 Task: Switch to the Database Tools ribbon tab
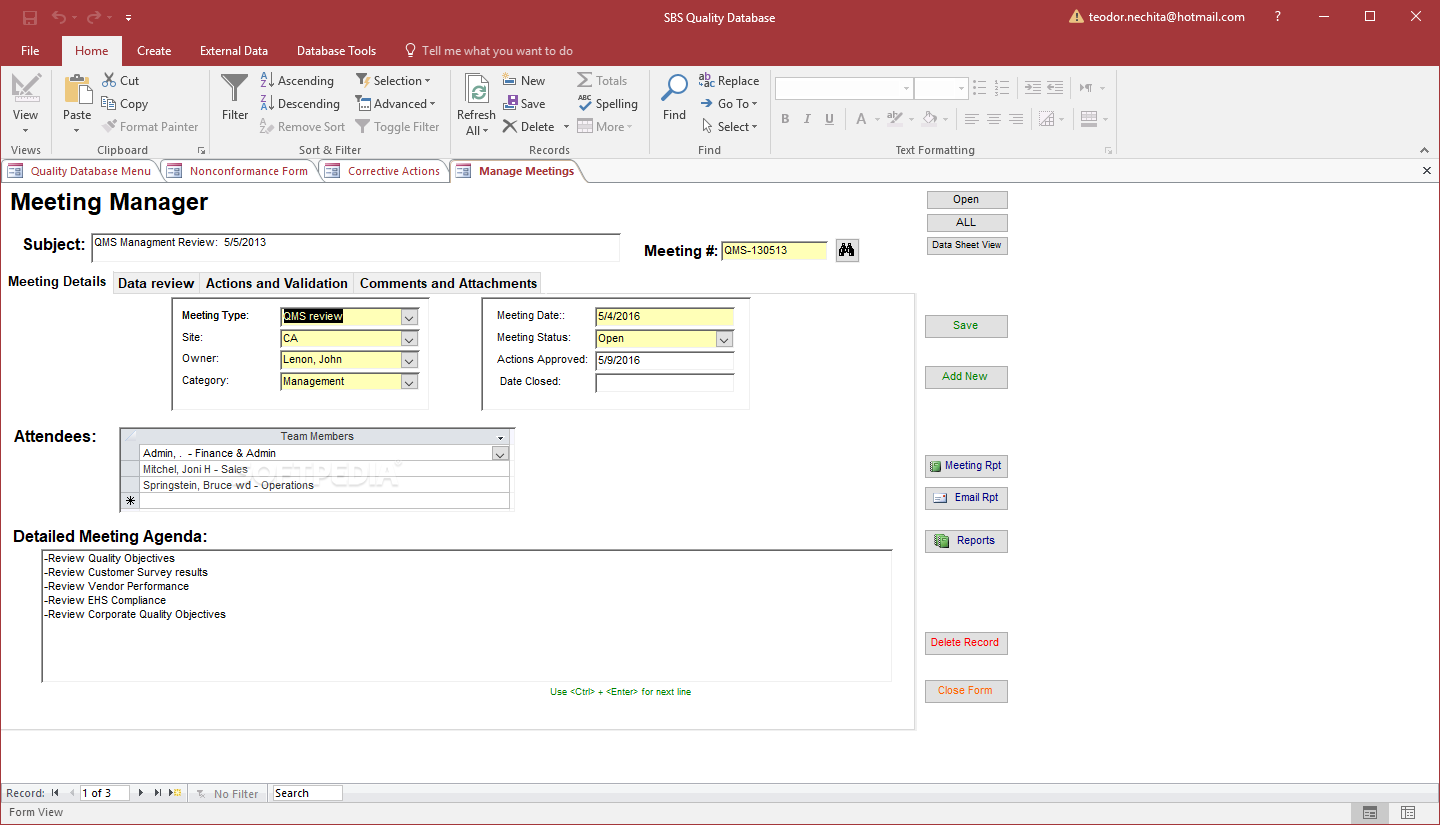pyautogui.click(x=337, y=51)
